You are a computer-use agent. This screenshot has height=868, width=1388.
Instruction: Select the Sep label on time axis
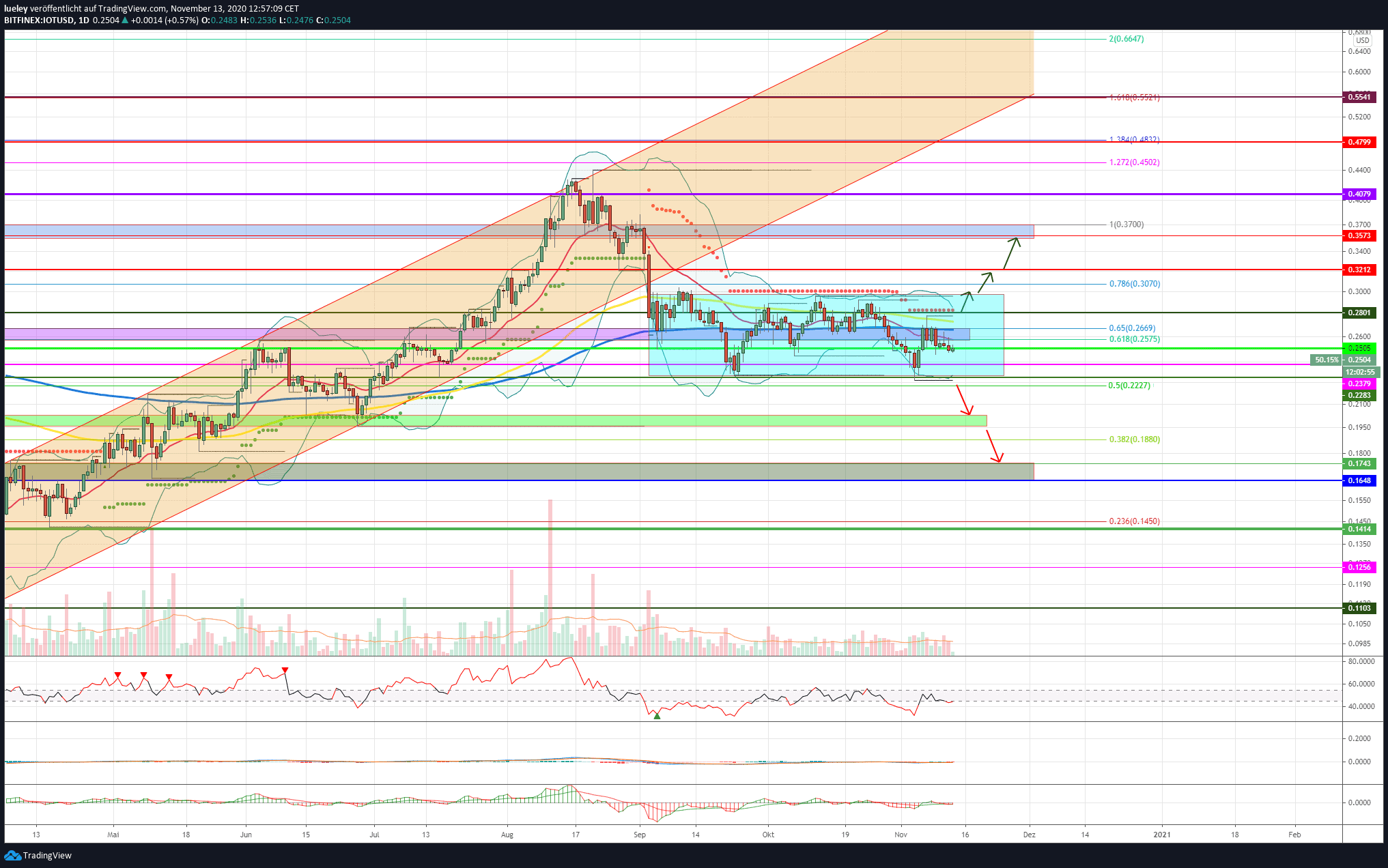[x=639, y=835]
